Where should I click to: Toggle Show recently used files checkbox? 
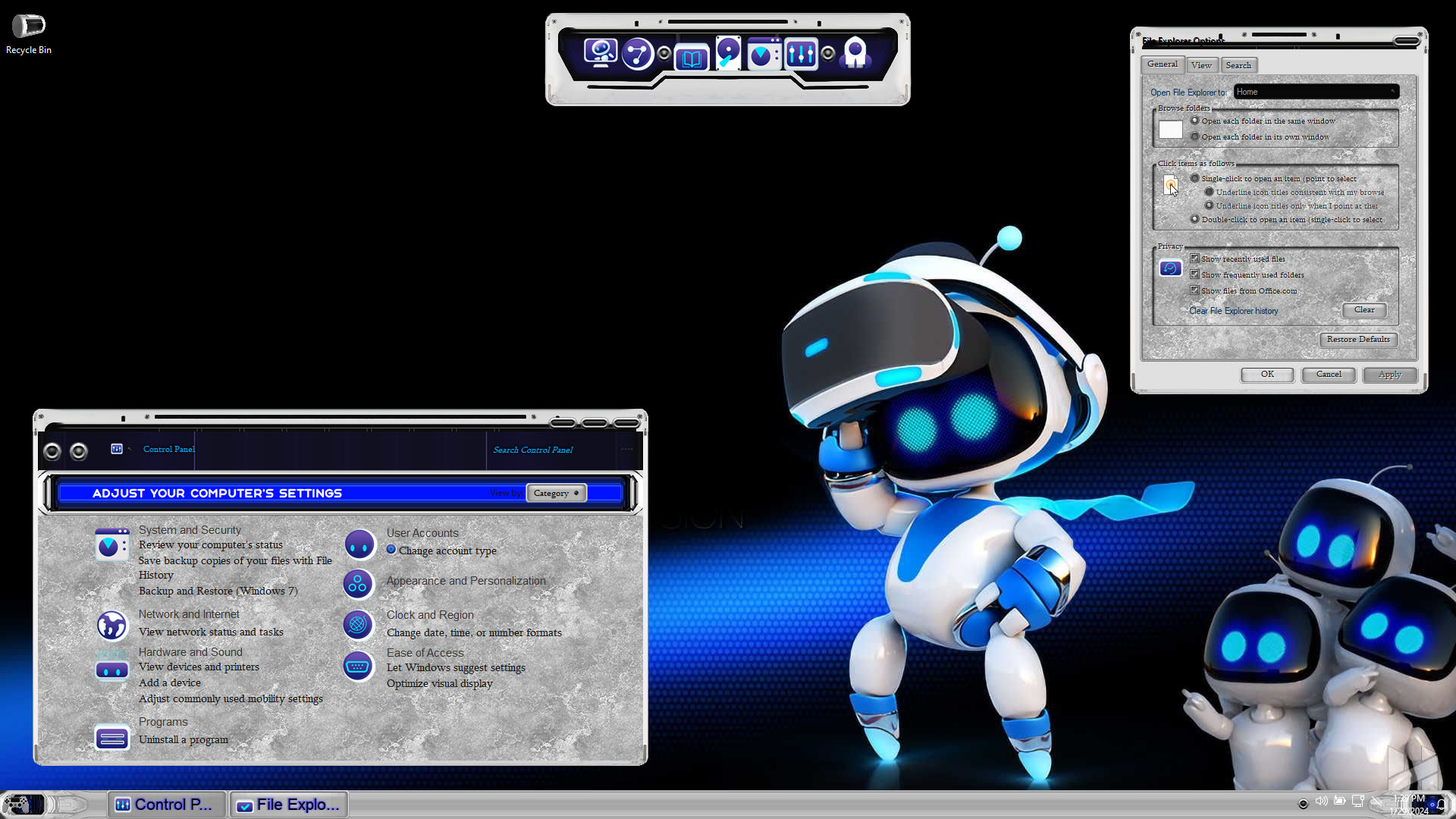coord(1194,259)
